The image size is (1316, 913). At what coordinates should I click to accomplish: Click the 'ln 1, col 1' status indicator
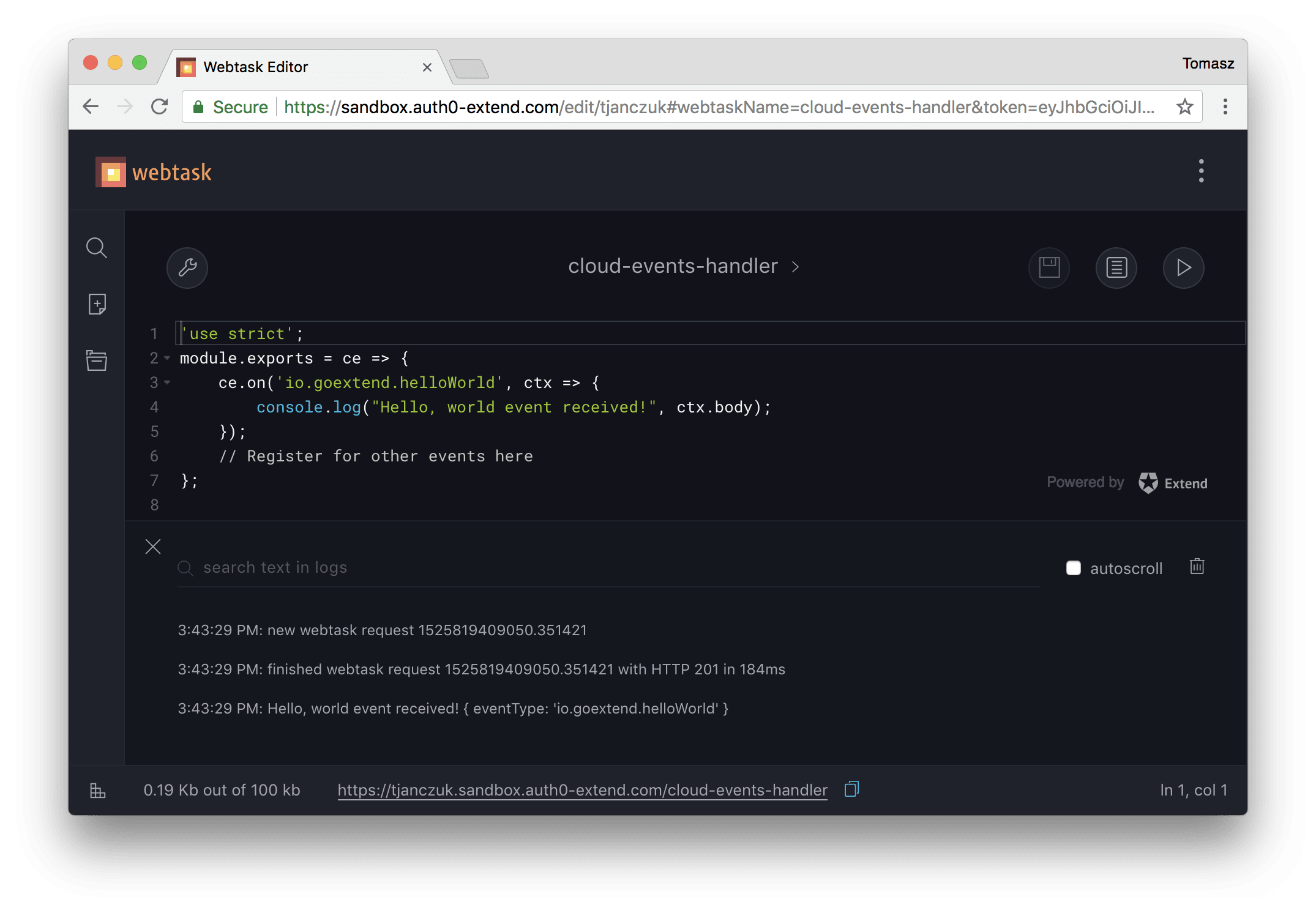coord(1194,790)
